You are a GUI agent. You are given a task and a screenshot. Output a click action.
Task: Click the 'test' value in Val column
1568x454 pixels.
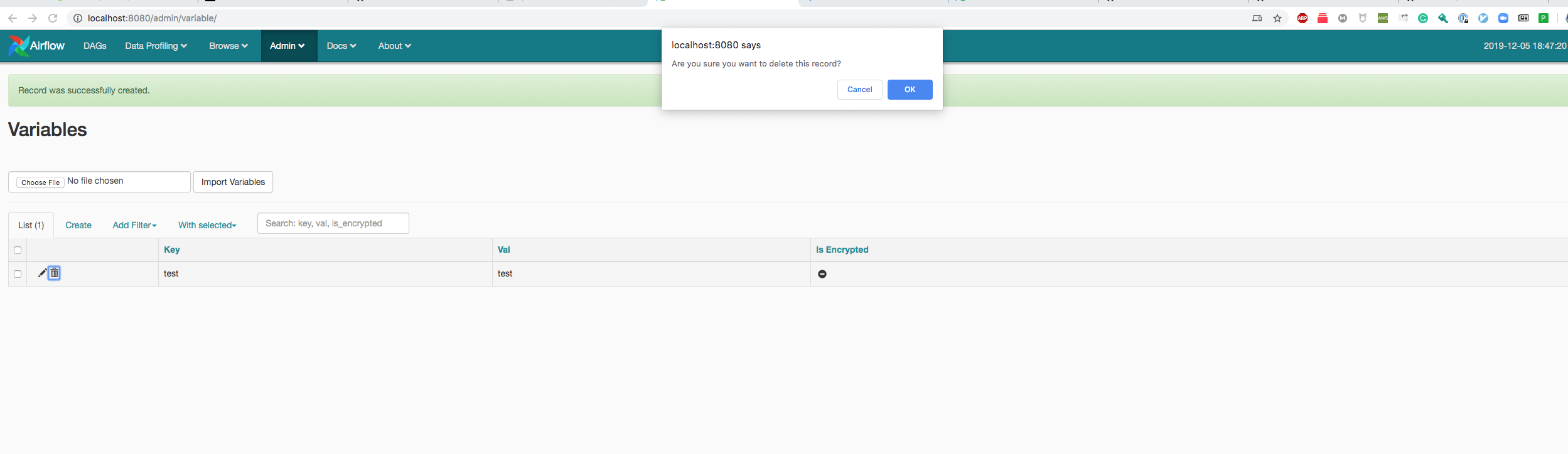pyautogui.click(x=505, y=273)
